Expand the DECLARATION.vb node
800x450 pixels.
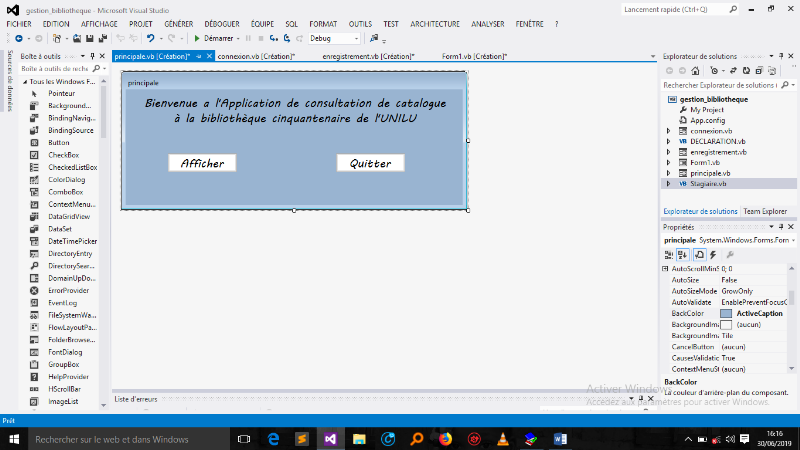[x=668, y=141]
